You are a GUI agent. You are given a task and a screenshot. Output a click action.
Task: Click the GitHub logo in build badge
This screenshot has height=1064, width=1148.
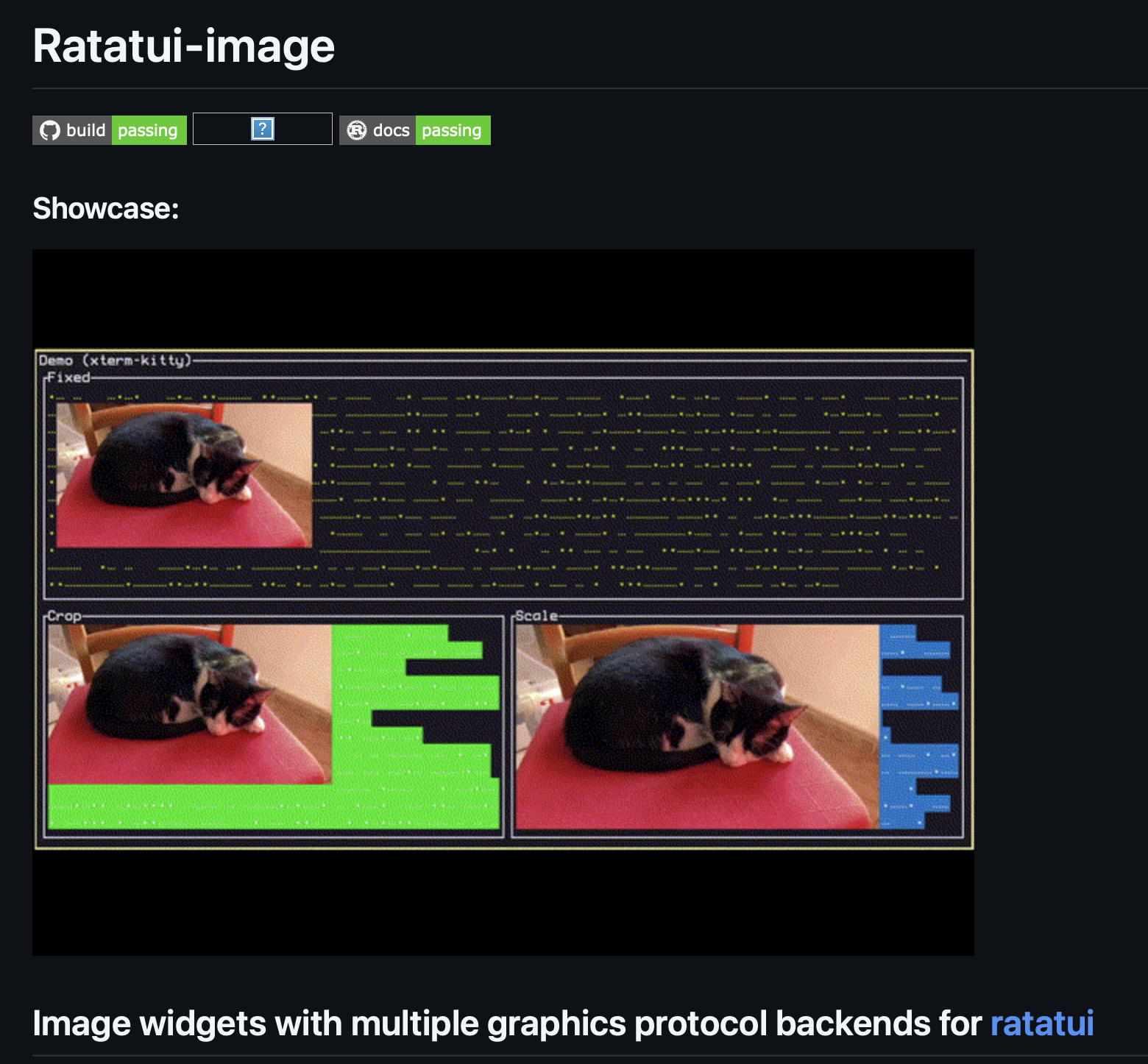[x=50, y=130]
